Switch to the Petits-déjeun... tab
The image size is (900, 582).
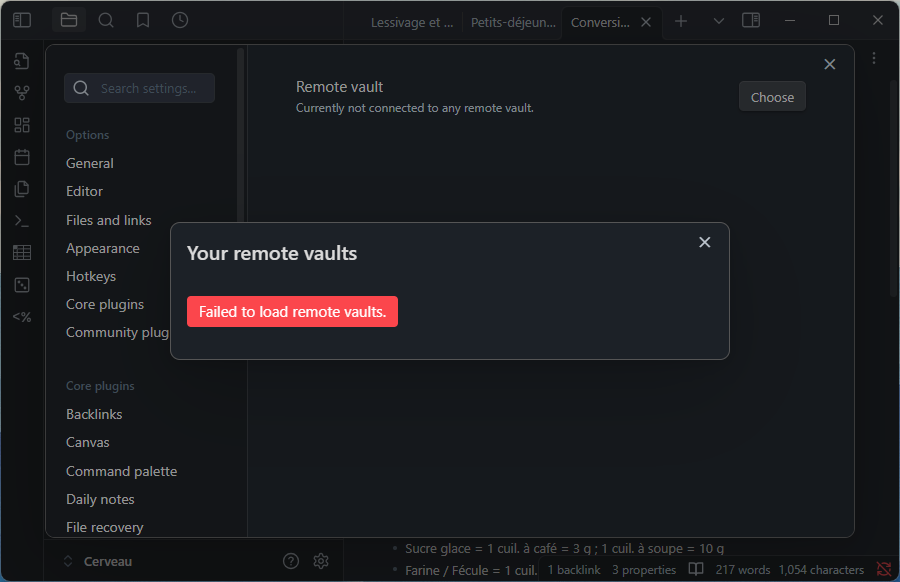[512, 22]
